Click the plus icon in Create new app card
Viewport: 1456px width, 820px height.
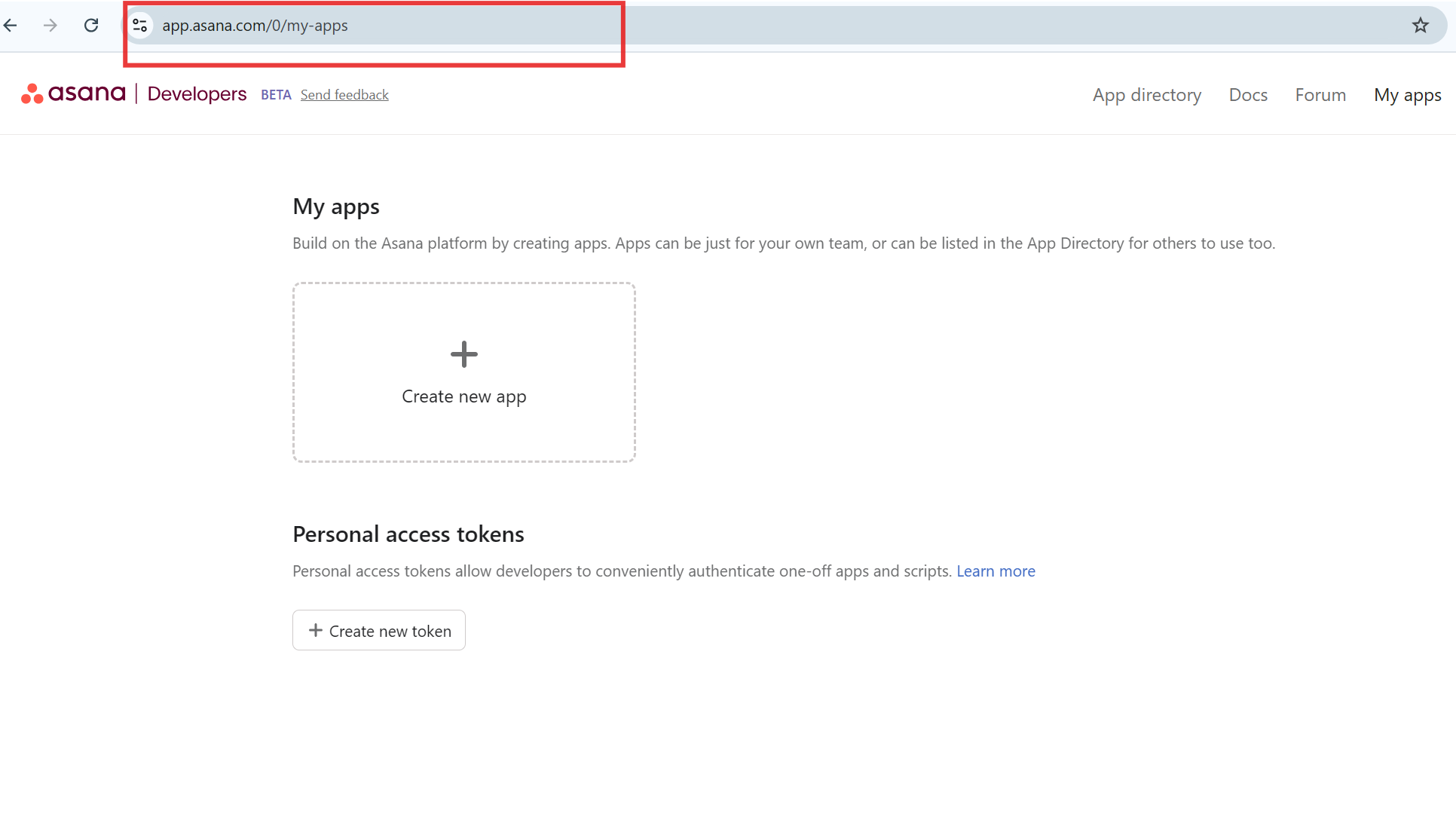(464, 354)
